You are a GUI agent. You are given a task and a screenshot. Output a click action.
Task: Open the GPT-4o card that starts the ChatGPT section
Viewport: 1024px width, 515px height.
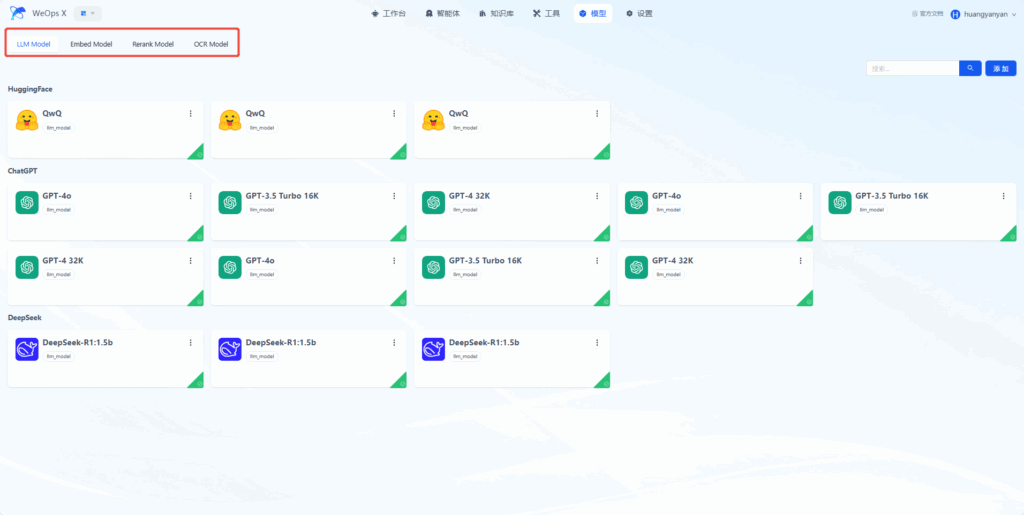click(x=105, y=211)
